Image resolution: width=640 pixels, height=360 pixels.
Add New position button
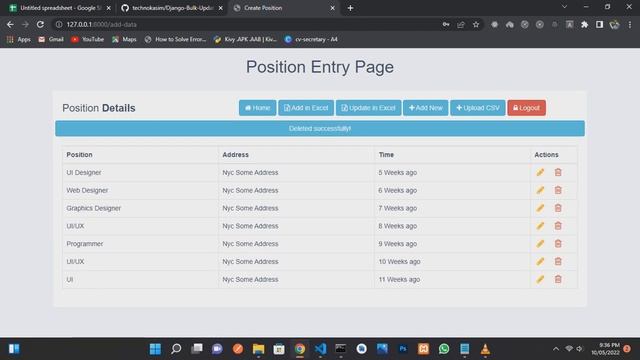tap(426, 108)
